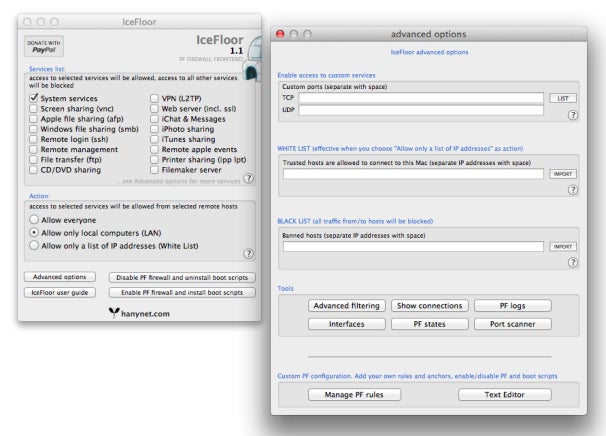606x436 pixels.
Task: Import banned hosts into Black List
Action: click(563, 247)
